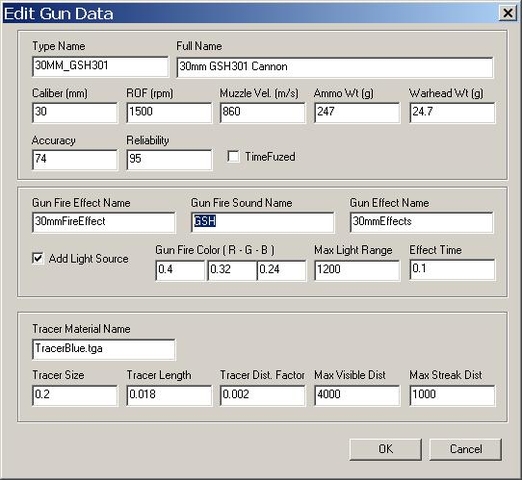Focus the Reliability field showing 95
The height and width of the screenshot is (480, 522).
(x=169, y=160)
